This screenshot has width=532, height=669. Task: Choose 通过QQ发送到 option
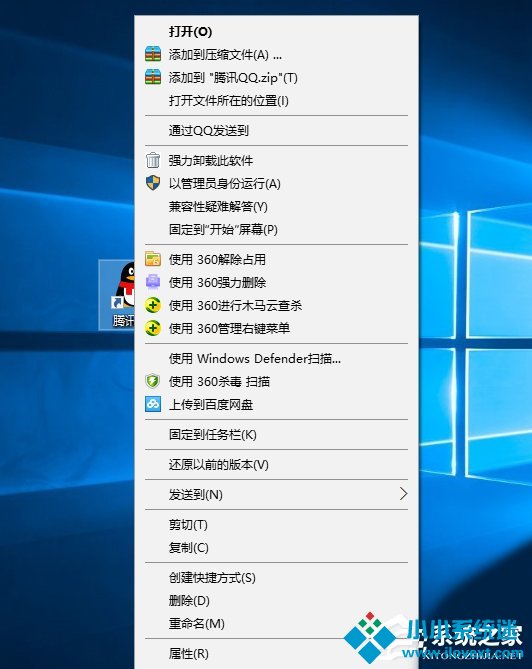(x=276, y=131)
